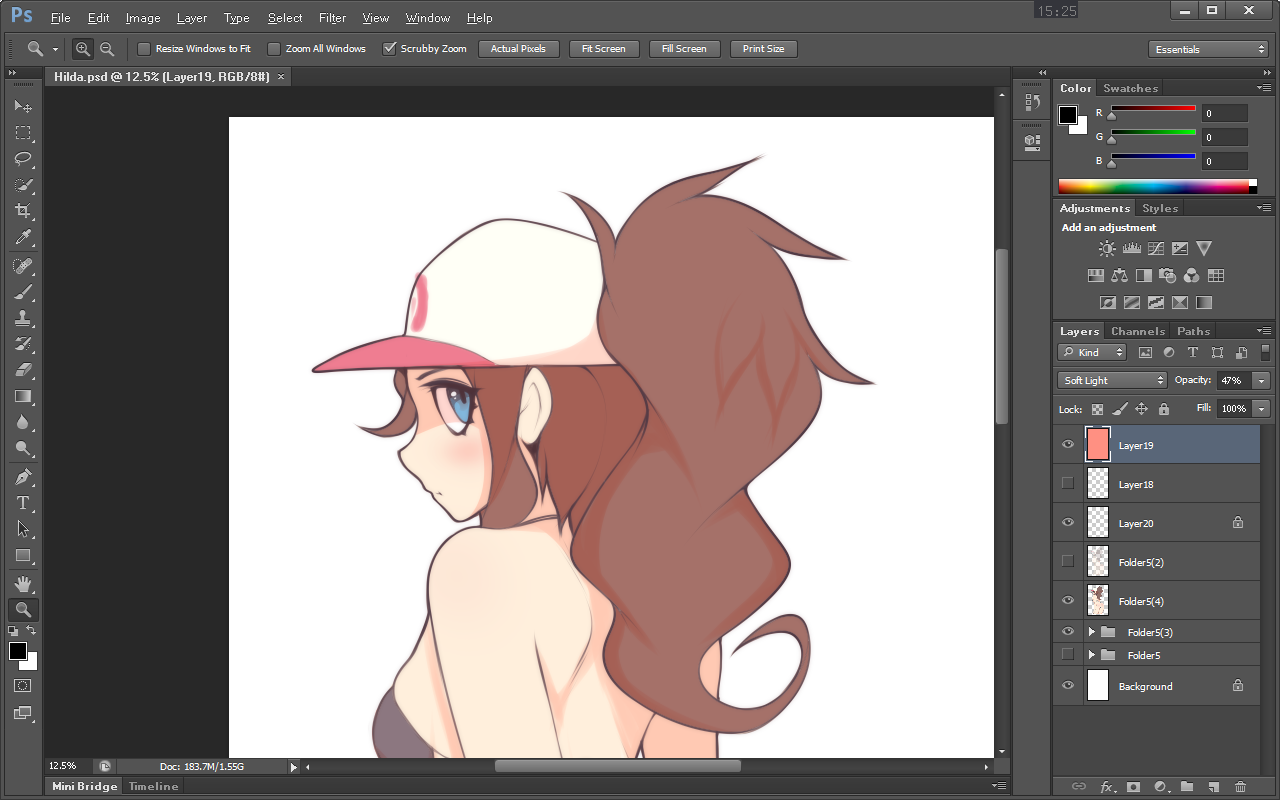The width and height of the screenshot is (1280, 800).
Task: Open the Window menu
Action: [x=427, y=18]
